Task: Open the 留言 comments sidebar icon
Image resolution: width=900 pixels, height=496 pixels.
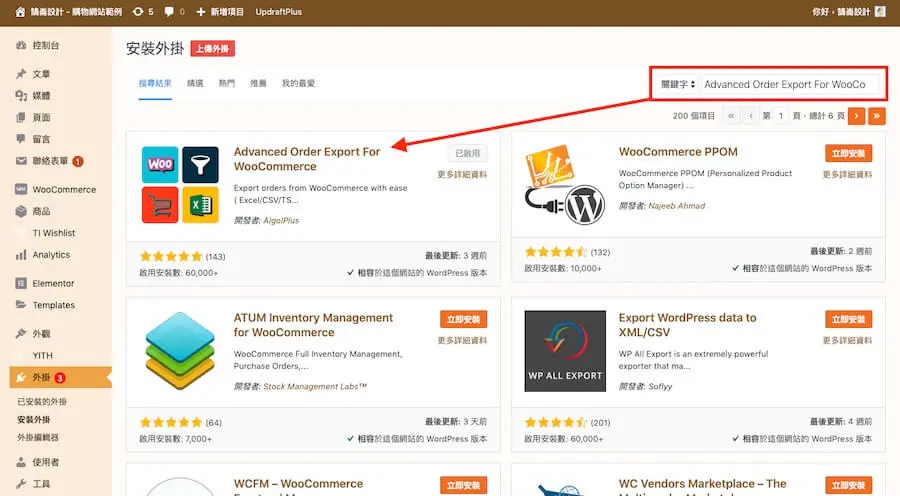Action: pyautogui.click(x=21, y=139)
